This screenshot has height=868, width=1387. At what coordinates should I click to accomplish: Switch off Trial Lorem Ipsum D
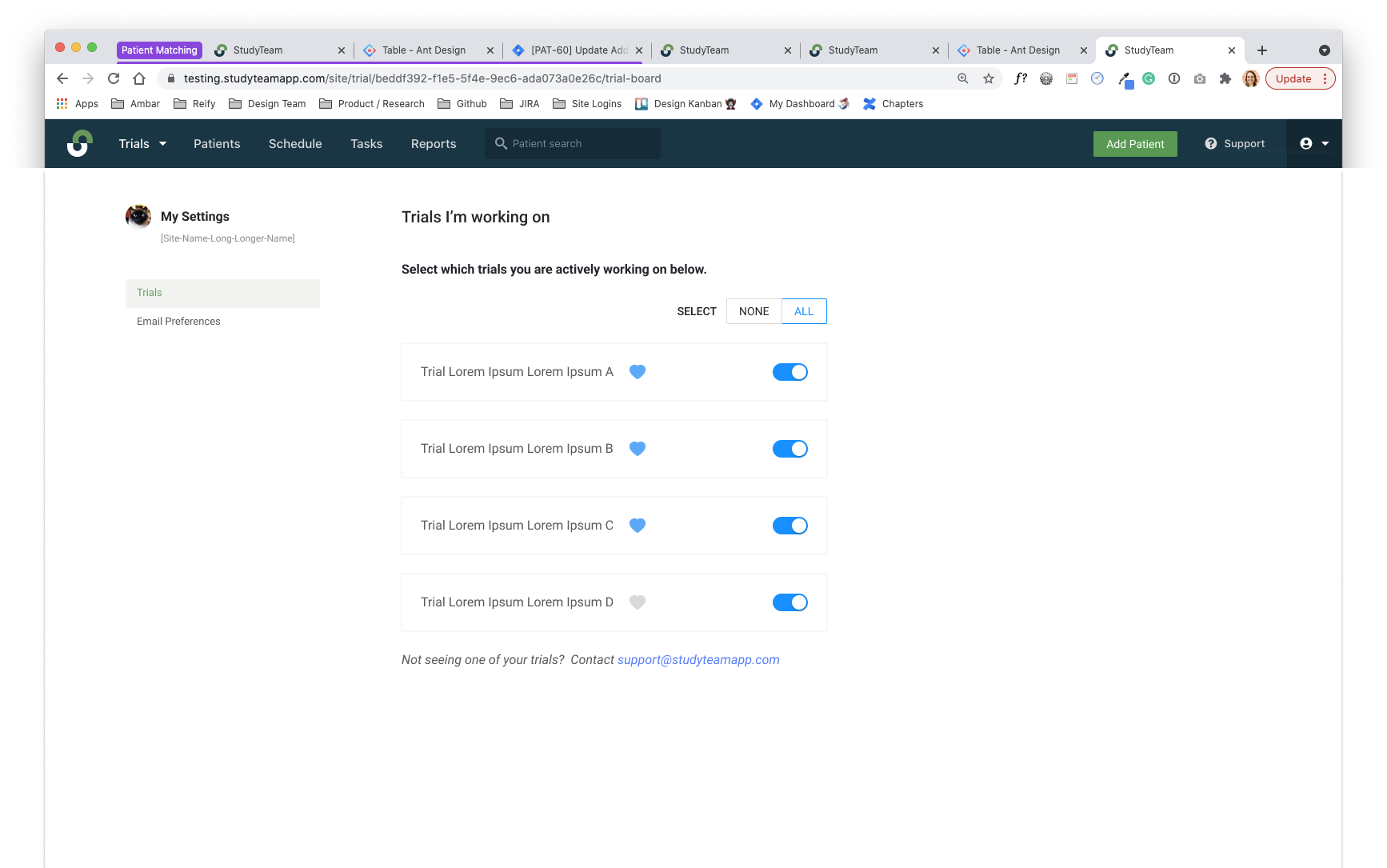tap(790, 602)
